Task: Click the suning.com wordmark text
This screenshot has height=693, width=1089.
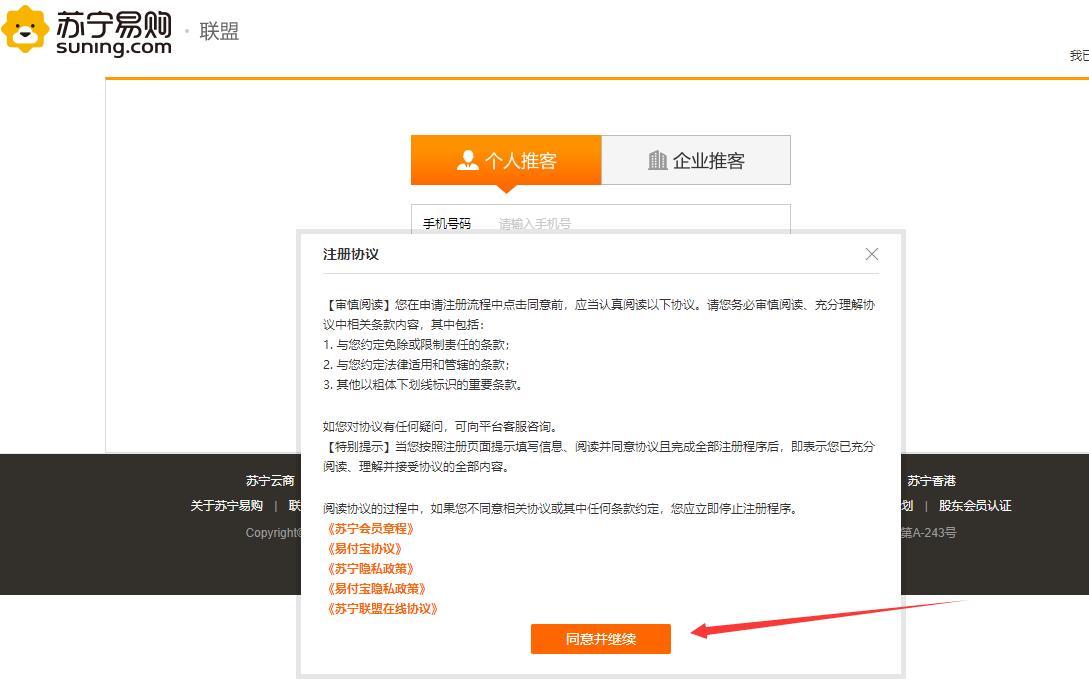Action: [114, 47]
